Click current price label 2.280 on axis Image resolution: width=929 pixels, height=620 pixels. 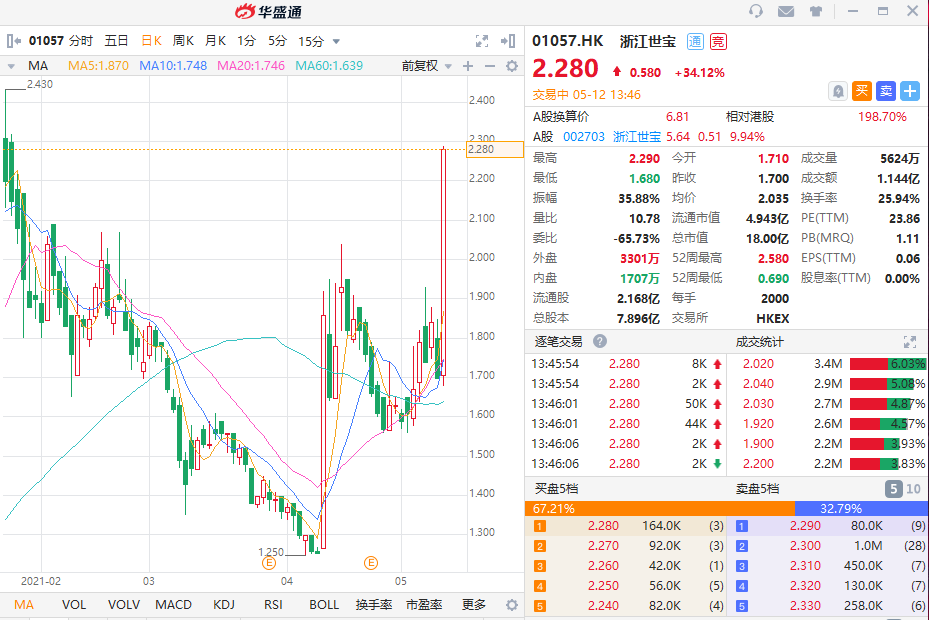495,149
